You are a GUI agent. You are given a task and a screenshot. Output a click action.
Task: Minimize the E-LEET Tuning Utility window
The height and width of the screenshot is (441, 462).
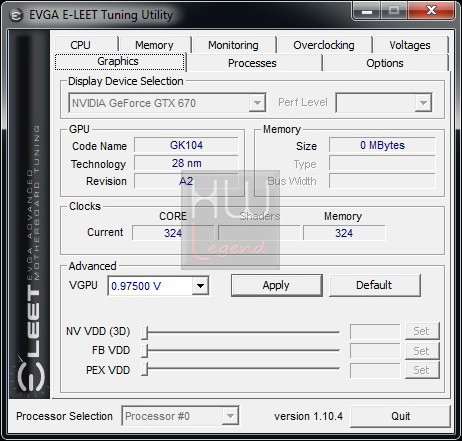(367, 11)
